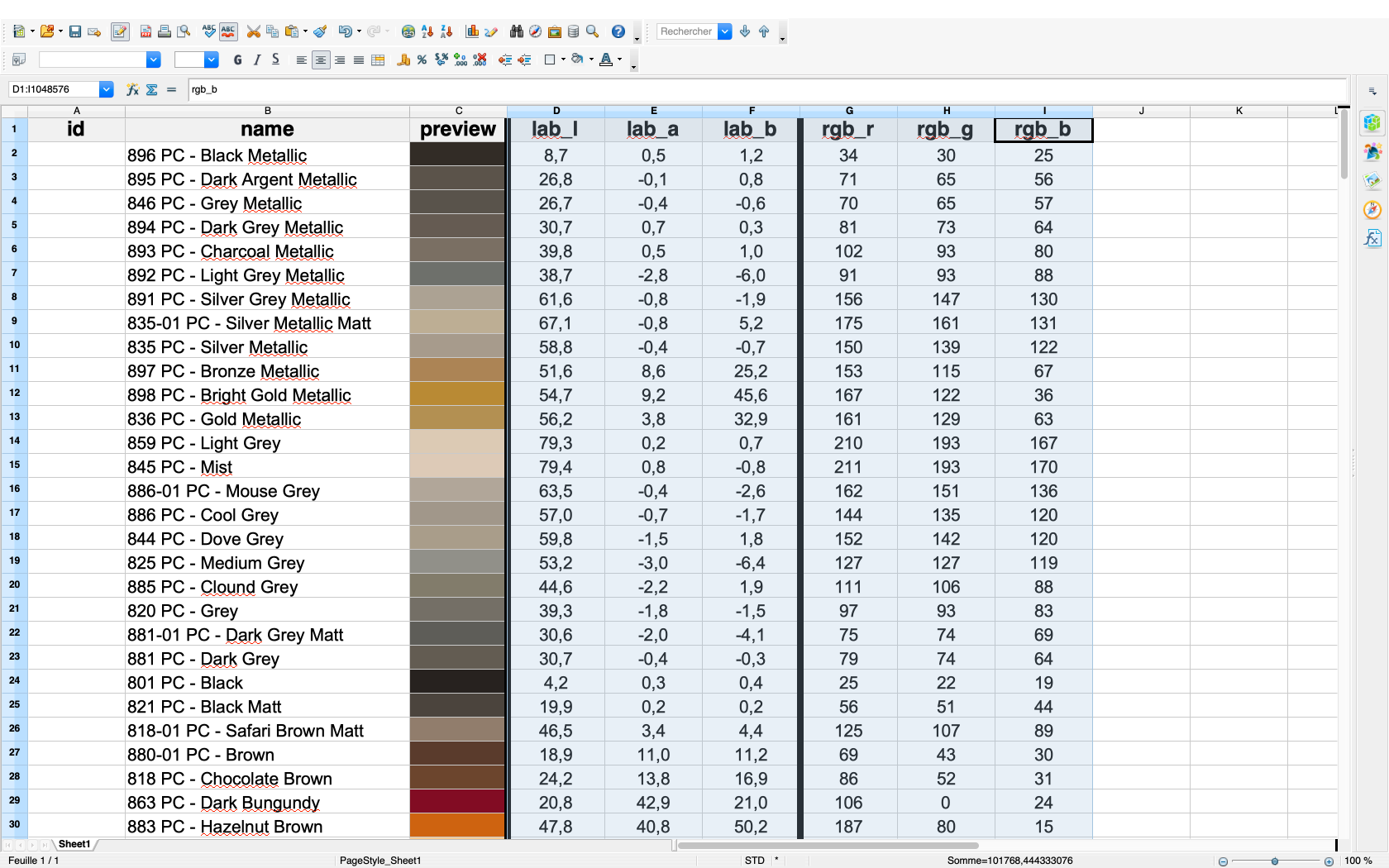
Task: Select the Sheet1 tab
Action: [74, 844]
